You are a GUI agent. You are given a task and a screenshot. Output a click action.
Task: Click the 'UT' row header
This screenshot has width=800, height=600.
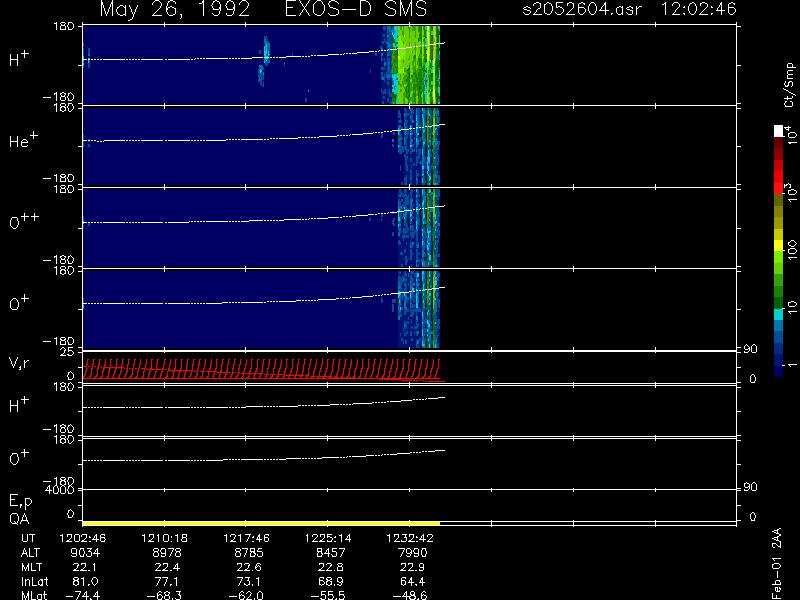[x=28, y=538]
